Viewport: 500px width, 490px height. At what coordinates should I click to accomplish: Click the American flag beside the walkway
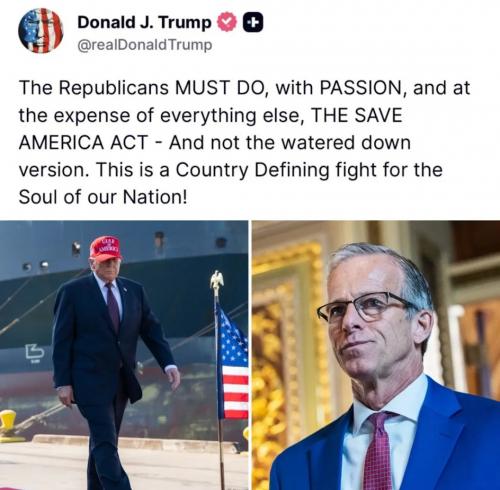[233, 365]
